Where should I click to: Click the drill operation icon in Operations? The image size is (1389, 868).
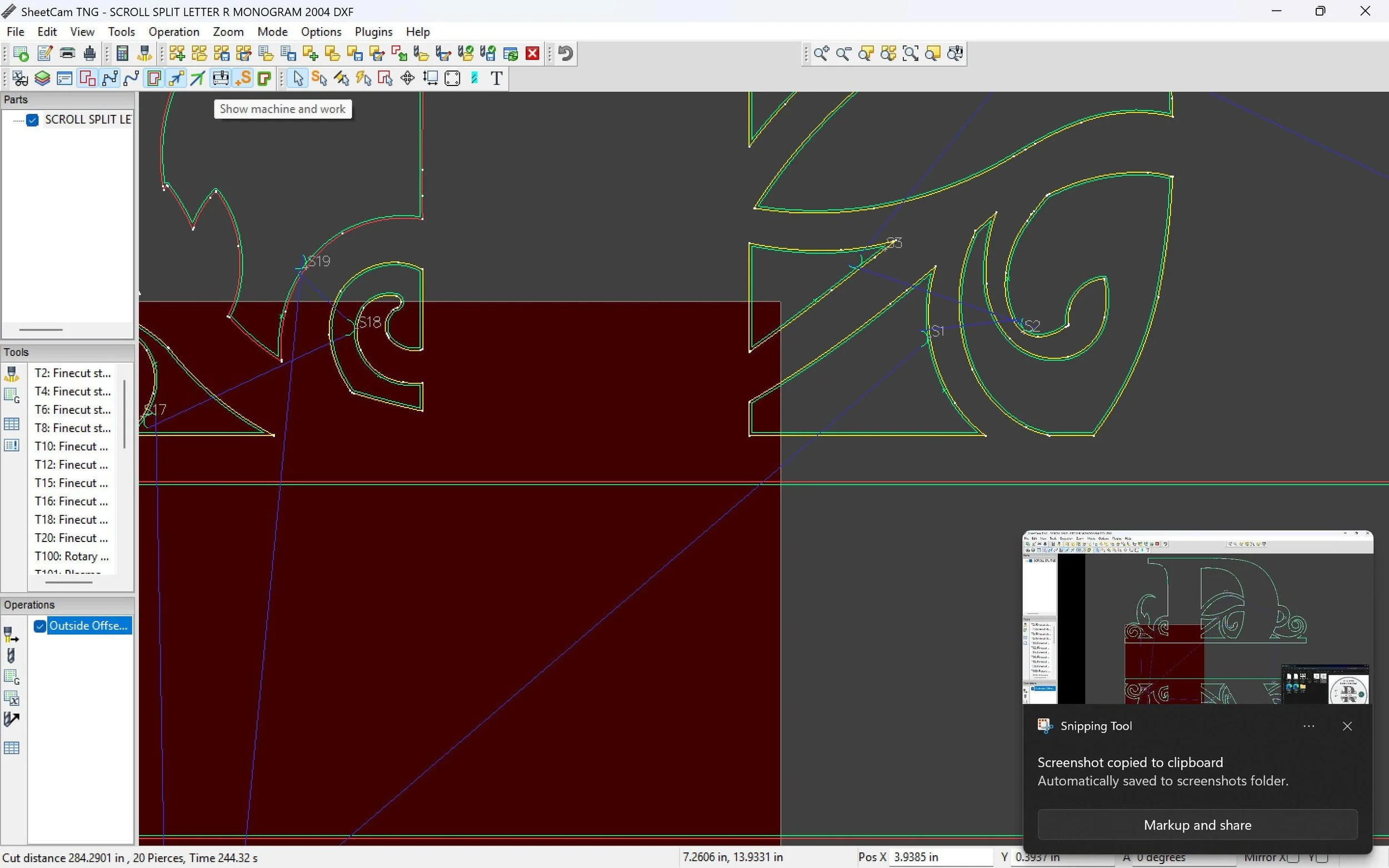point(11,656)
